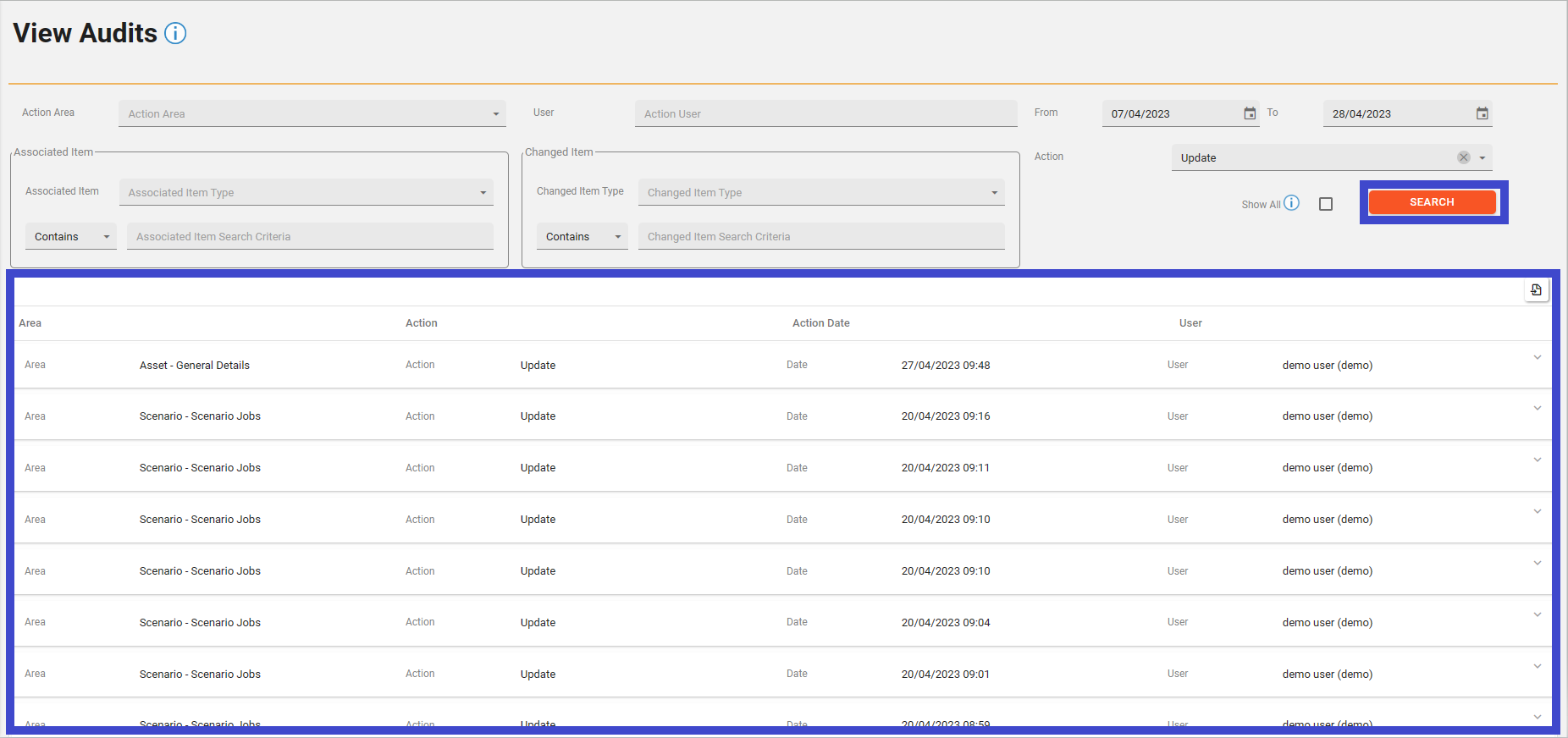
Task: Open the To date calendar picker
Action: click(1482, 113)
